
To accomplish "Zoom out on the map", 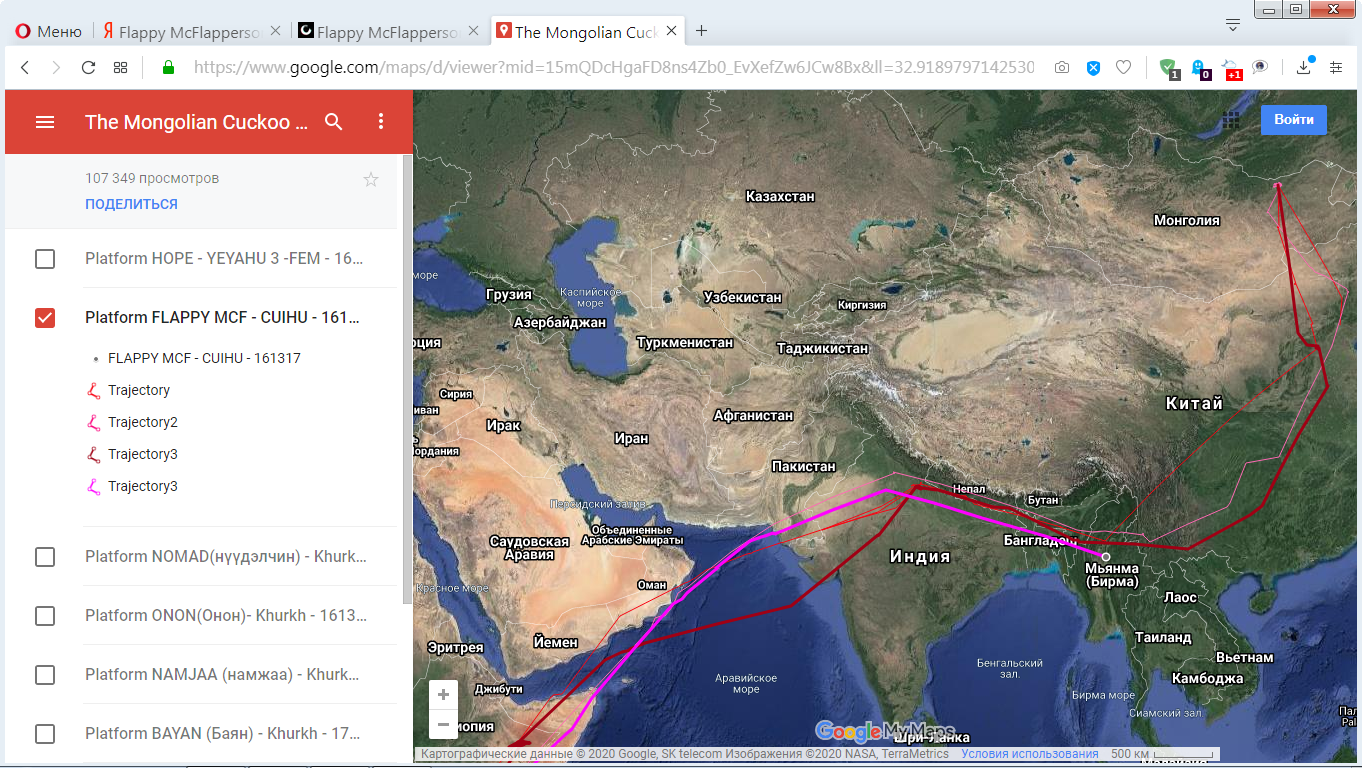I will click(x=444, y=725).
